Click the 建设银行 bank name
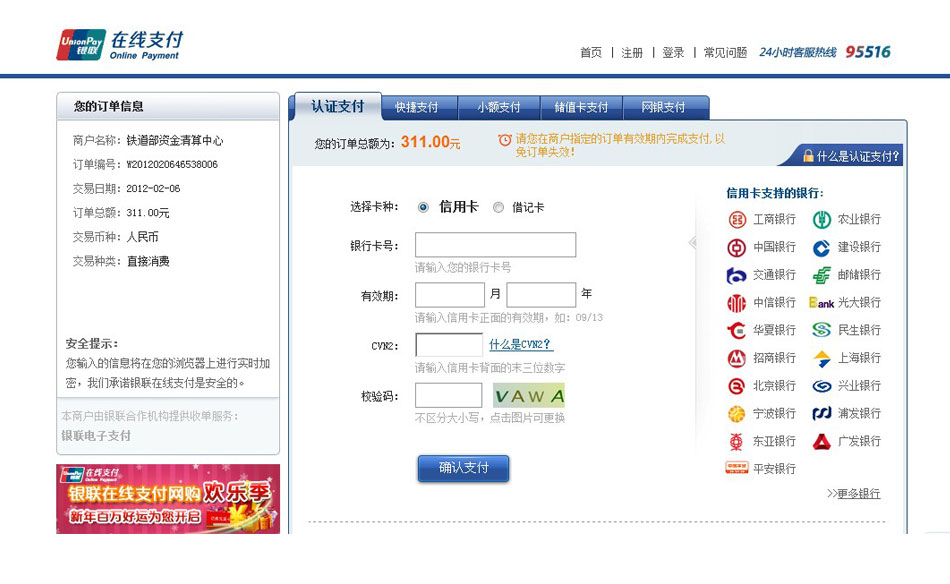The width and height of the screenshot is (950, 584). [x=859, y=247]
